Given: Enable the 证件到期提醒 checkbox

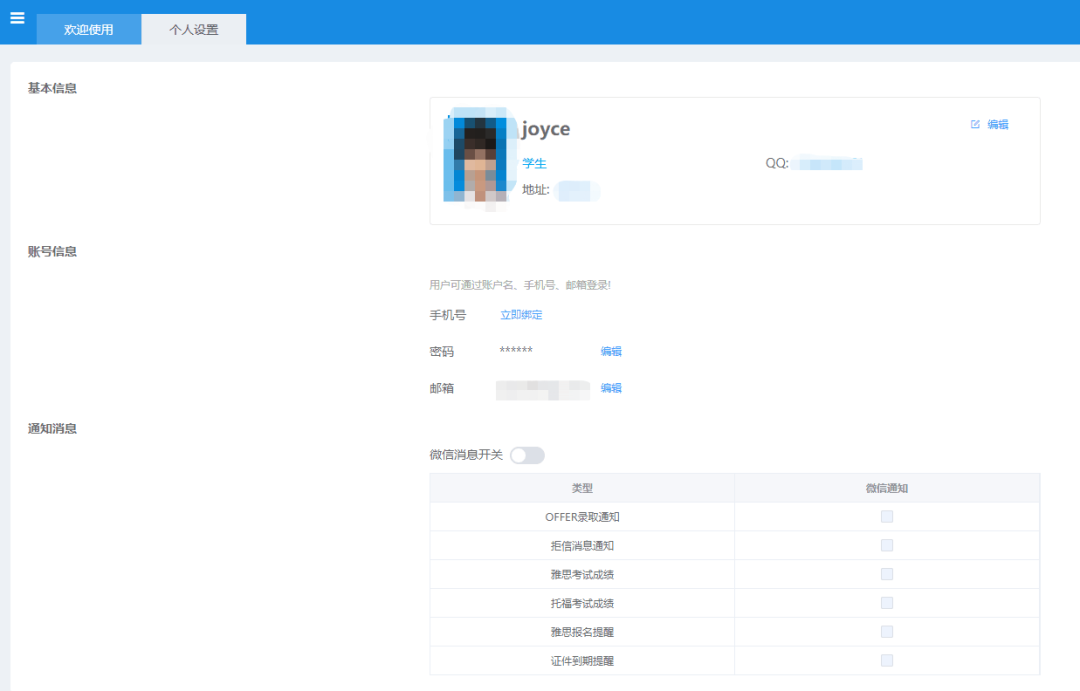Looking at the screenshot, I should [x=887, y=661].
